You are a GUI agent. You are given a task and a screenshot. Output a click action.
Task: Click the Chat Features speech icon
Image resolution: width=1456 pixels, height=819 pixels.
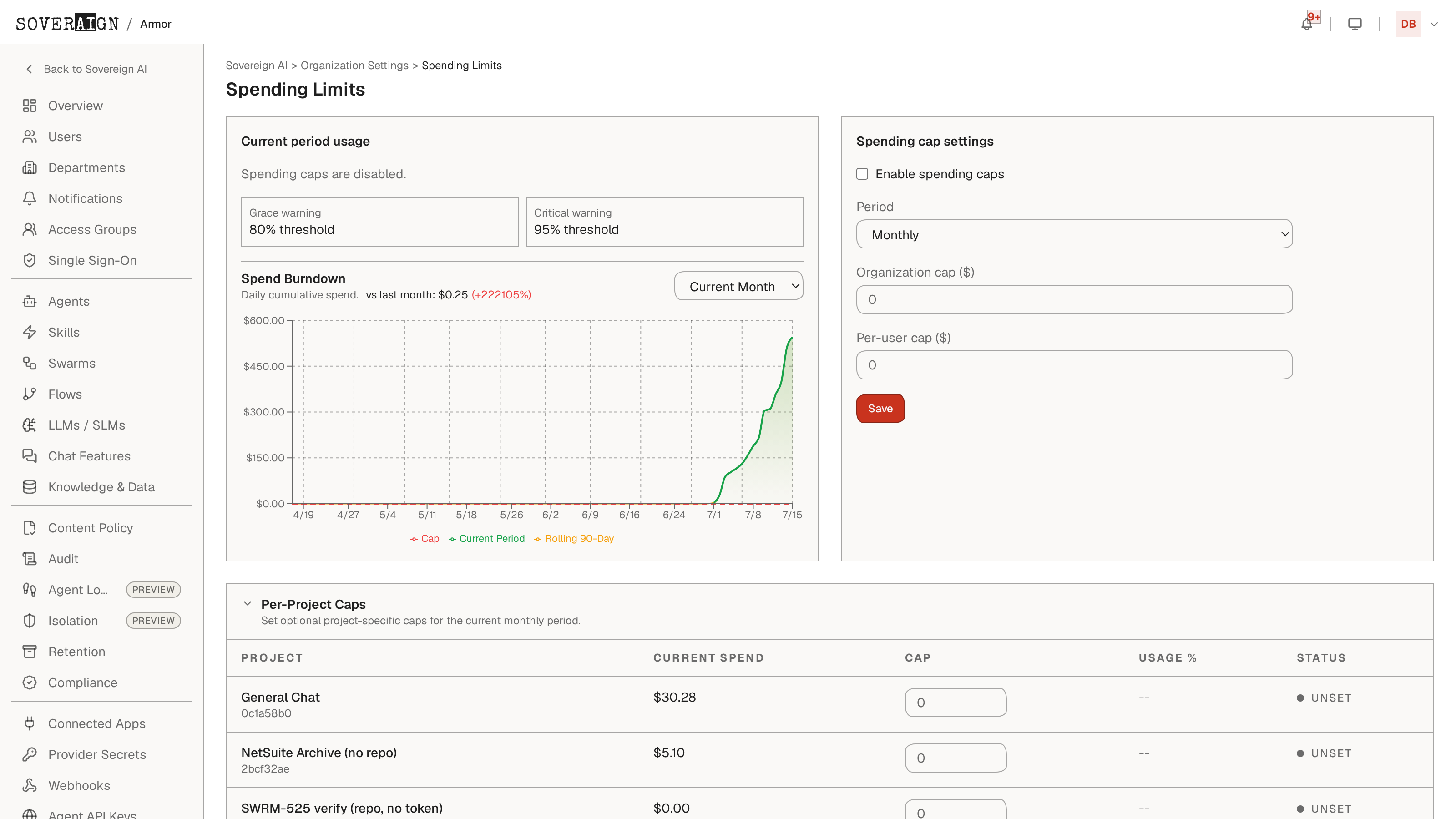click(x=30, y=456)
